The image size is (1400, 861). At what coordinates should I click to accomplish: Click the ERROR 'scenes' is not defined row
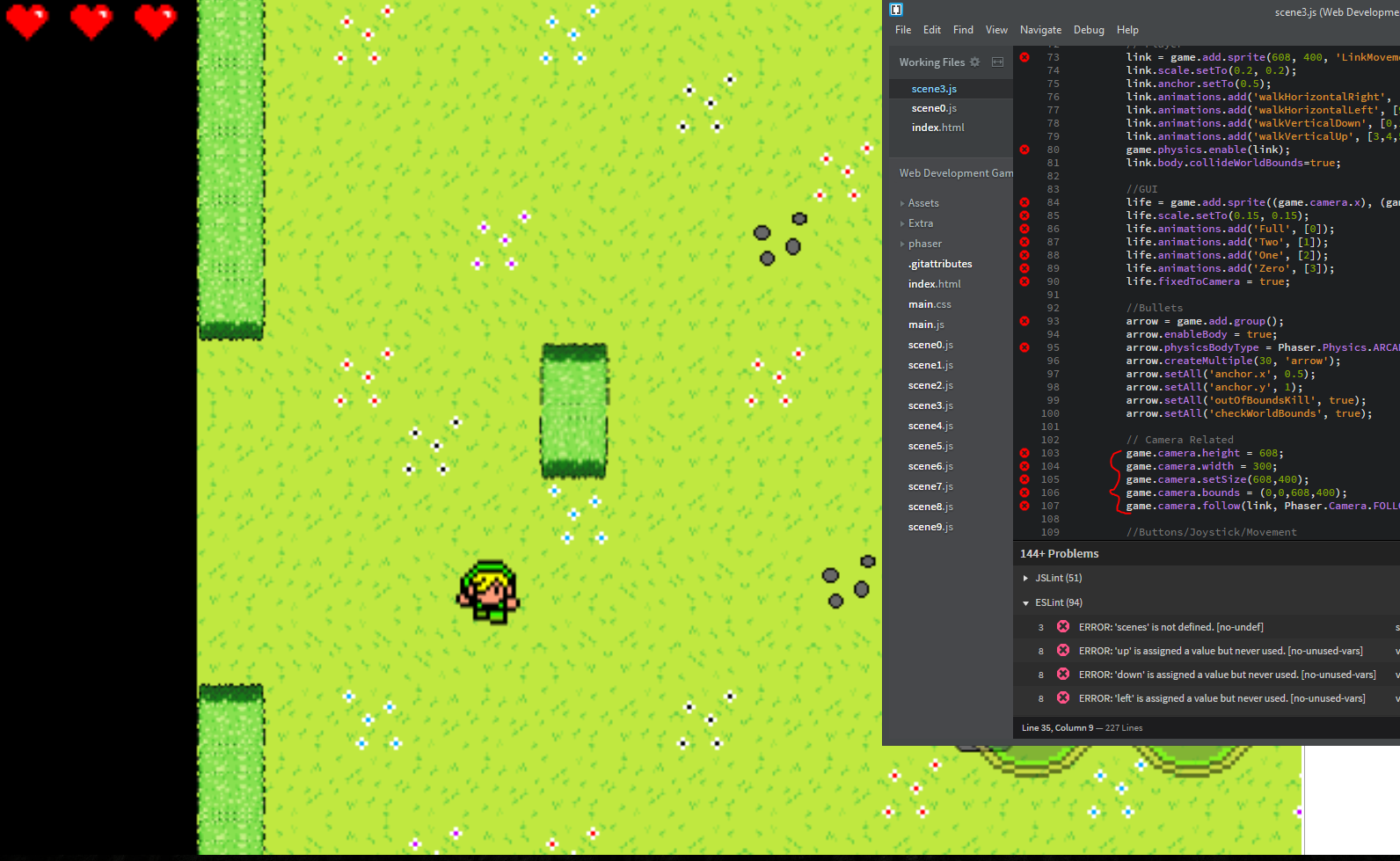click(x=1207, y=627)
